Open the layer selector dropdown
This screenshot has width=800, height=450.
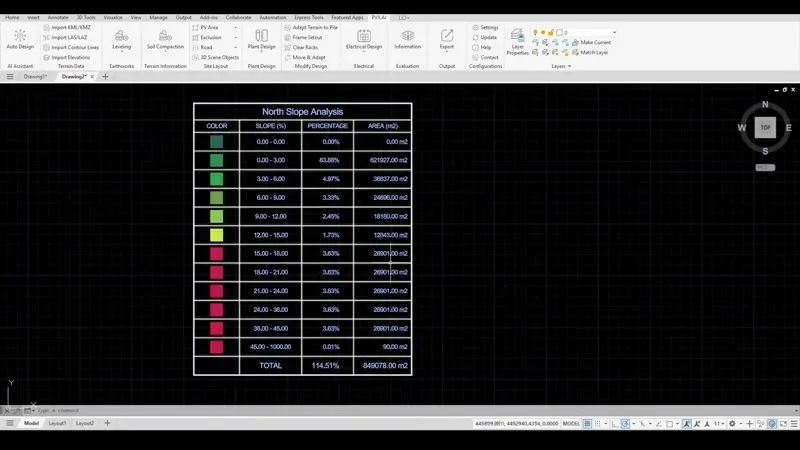point(614,33)
